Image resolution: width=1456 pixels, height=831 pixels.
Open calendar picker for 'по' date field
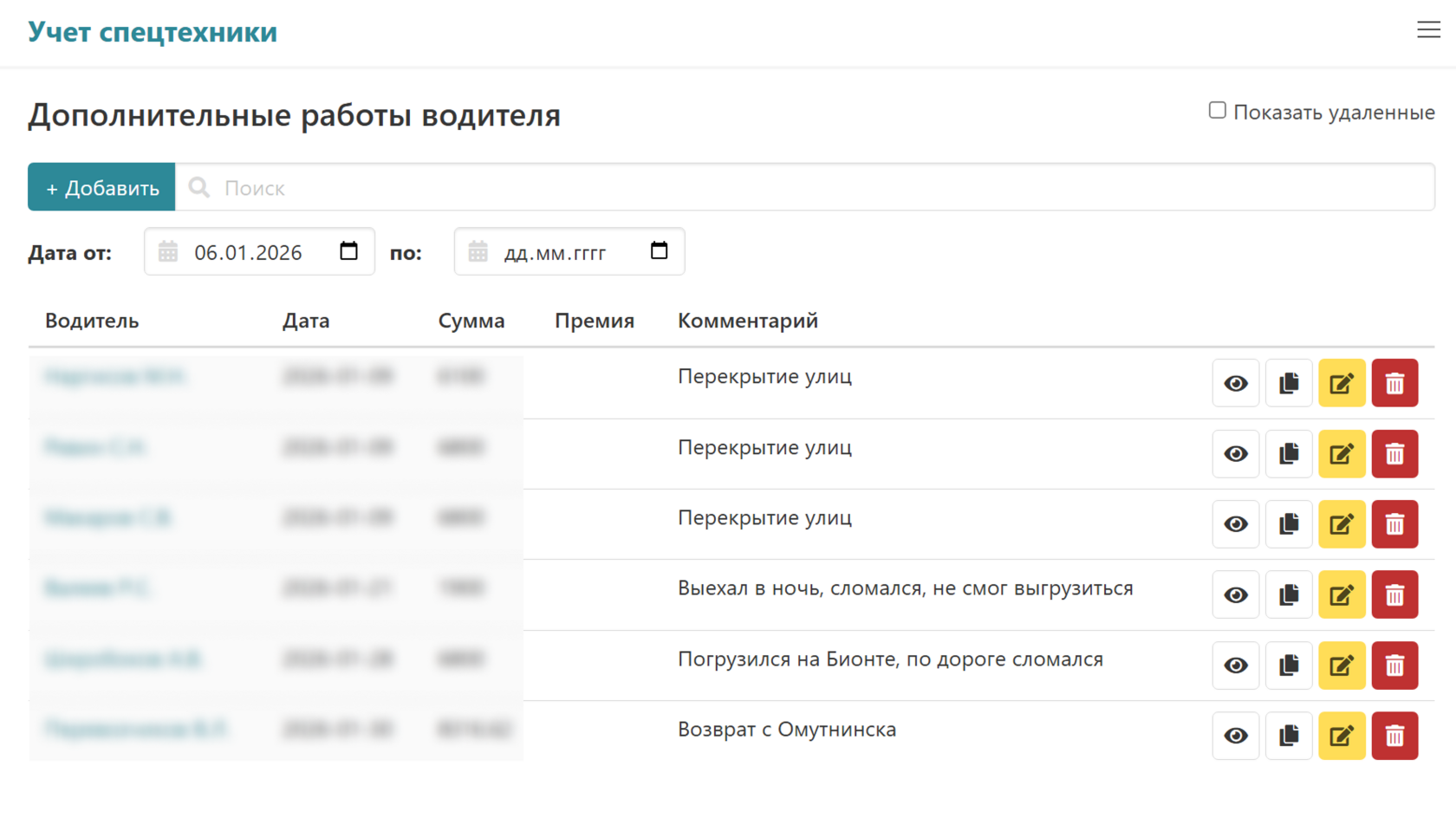pyautogui.click(x=659, y=251)
